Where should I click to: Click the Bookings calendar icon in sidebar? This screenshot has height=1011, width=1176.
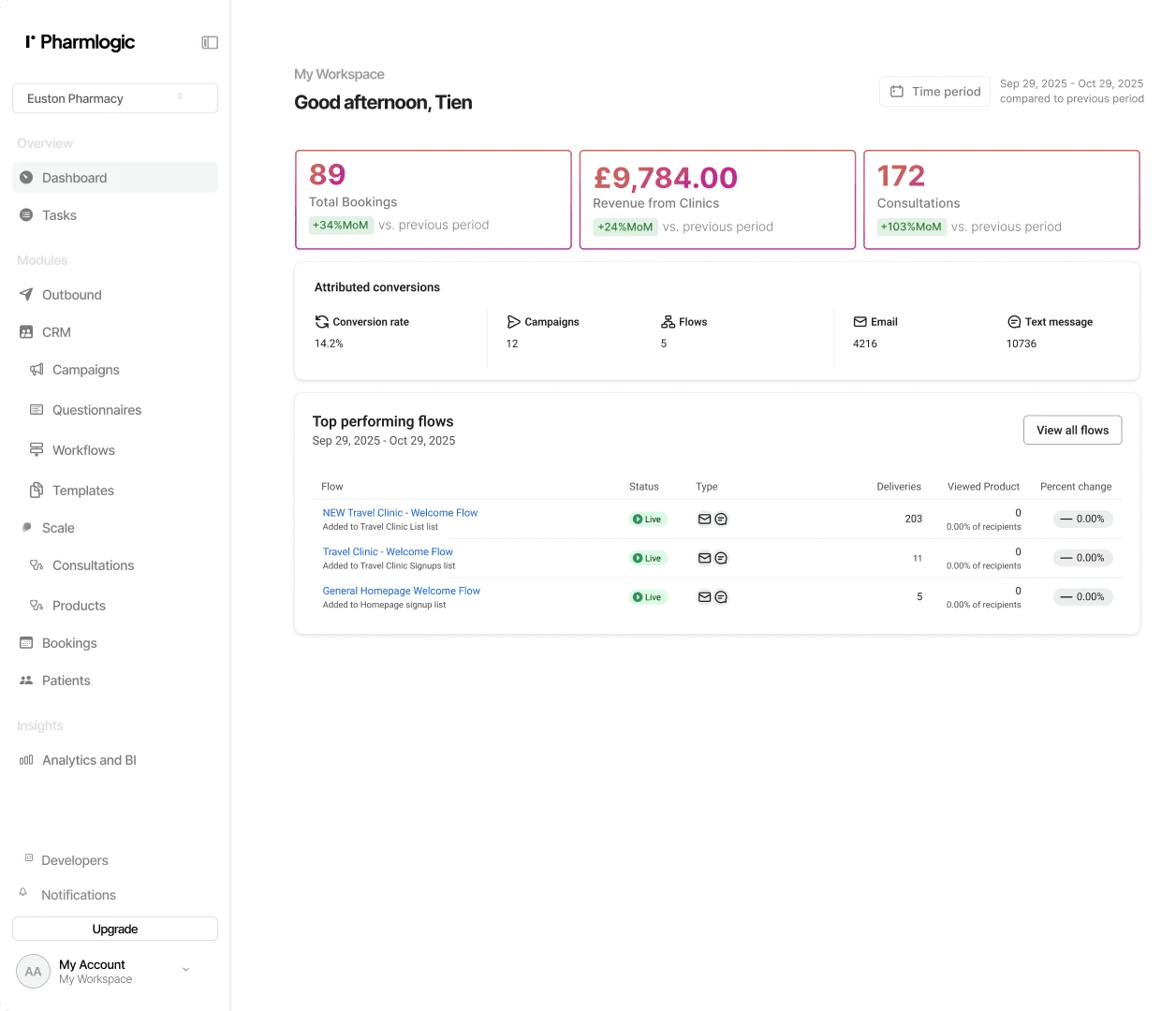[26, 643]
